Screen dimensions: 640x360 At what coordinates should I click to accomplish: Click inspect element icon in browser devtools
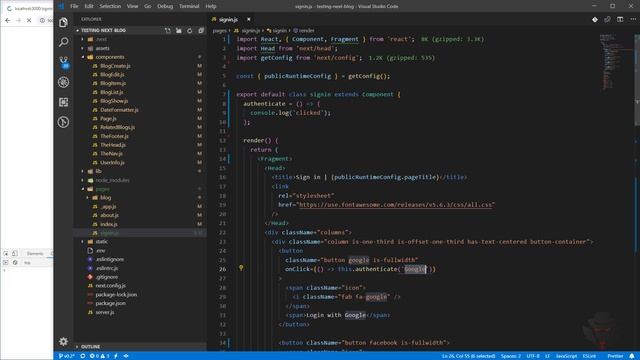[6, 253]
